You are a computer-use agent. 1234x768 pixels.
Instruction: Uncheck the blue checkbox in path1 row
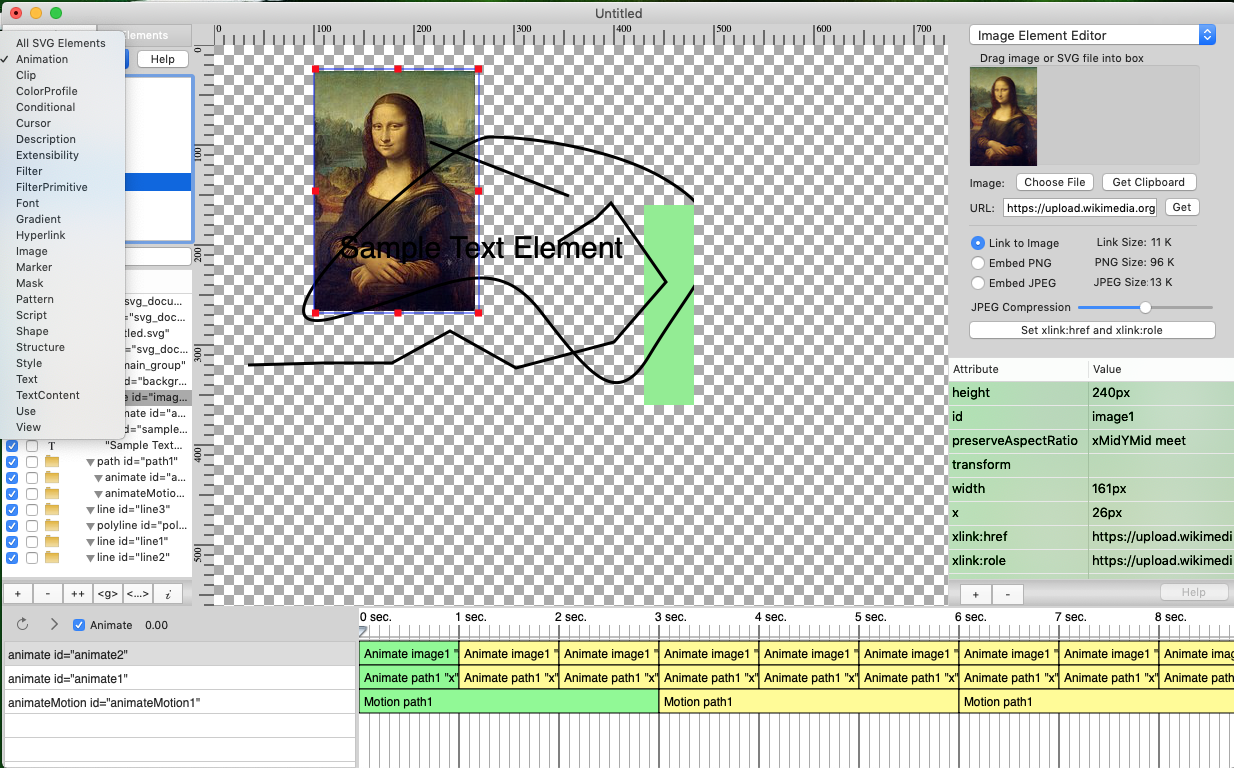tap(12, 462)
